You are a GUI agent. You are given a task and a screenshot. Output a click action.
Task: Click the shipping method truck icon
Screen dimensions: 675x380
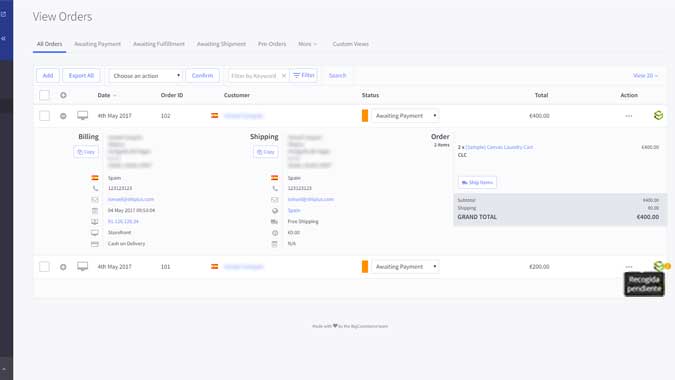tap(275, 222)
